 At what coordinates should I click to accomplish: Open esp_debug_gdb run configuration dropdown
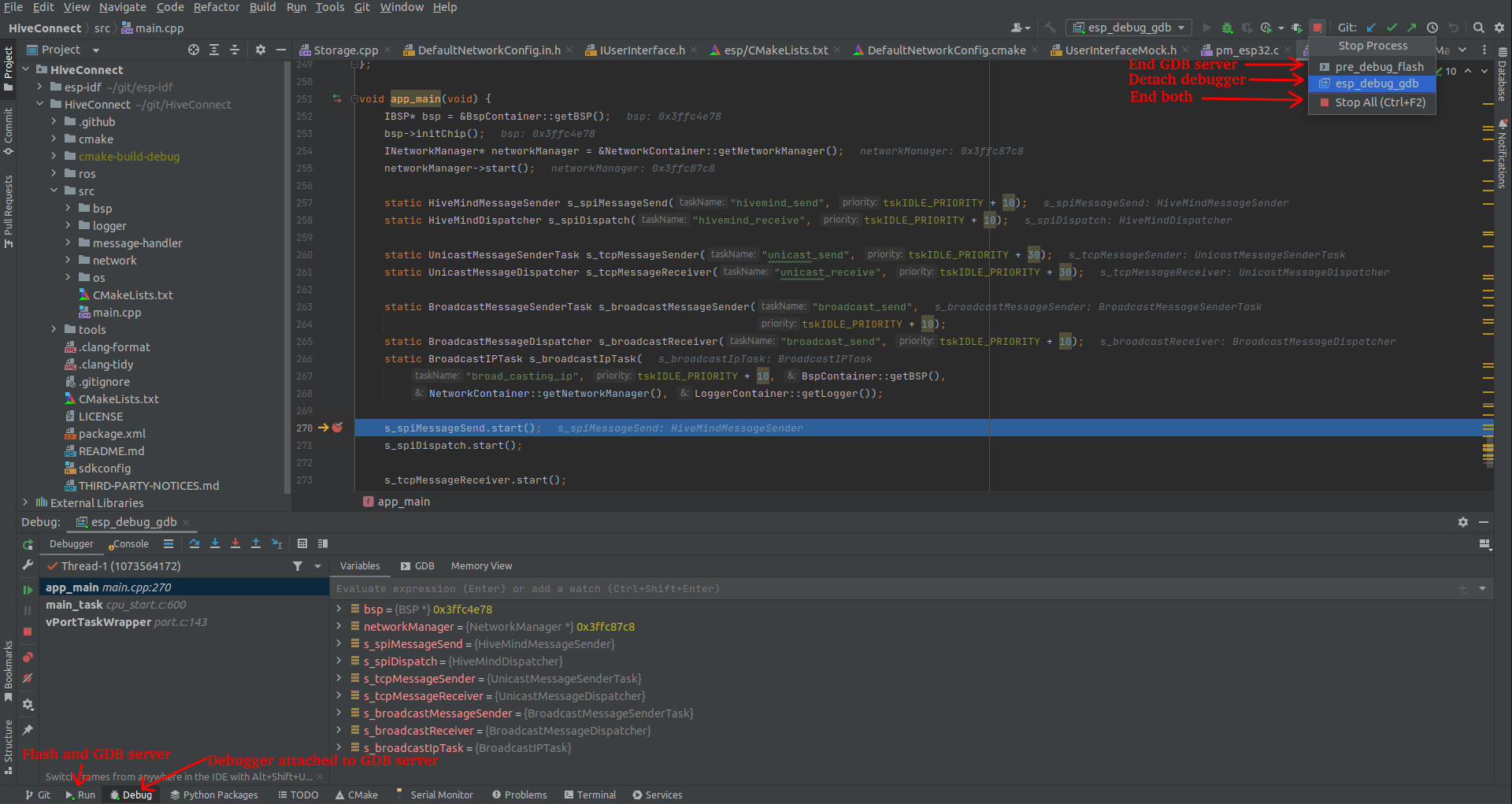click(1128, 28)
